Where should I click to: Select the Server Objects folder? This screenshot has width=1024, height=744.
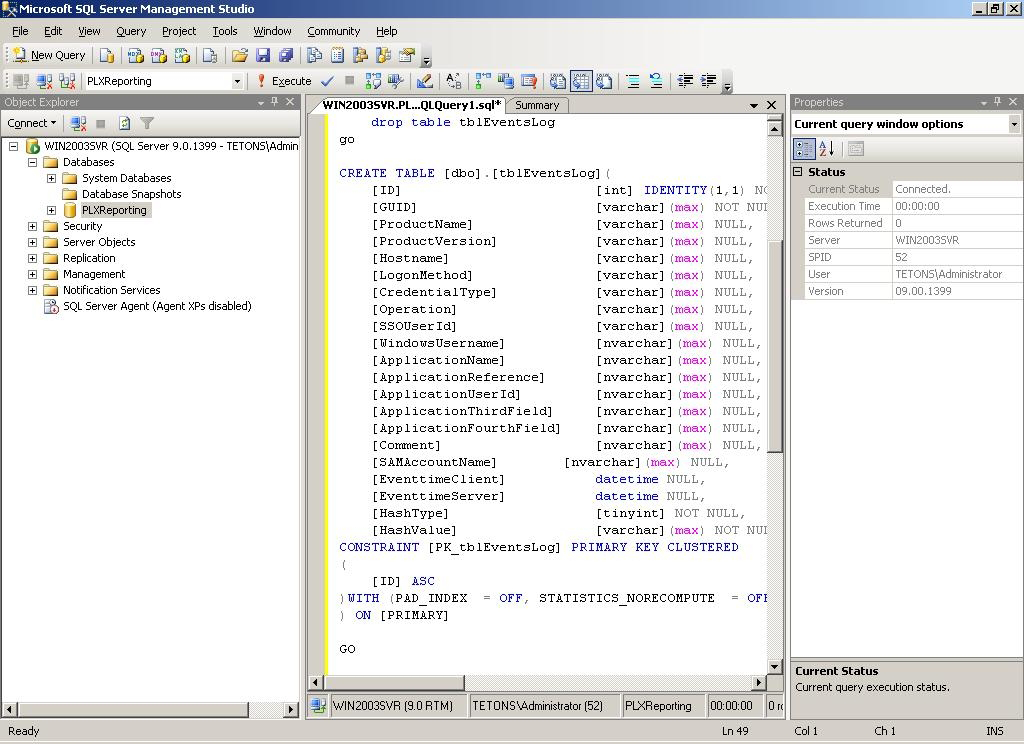99,242
